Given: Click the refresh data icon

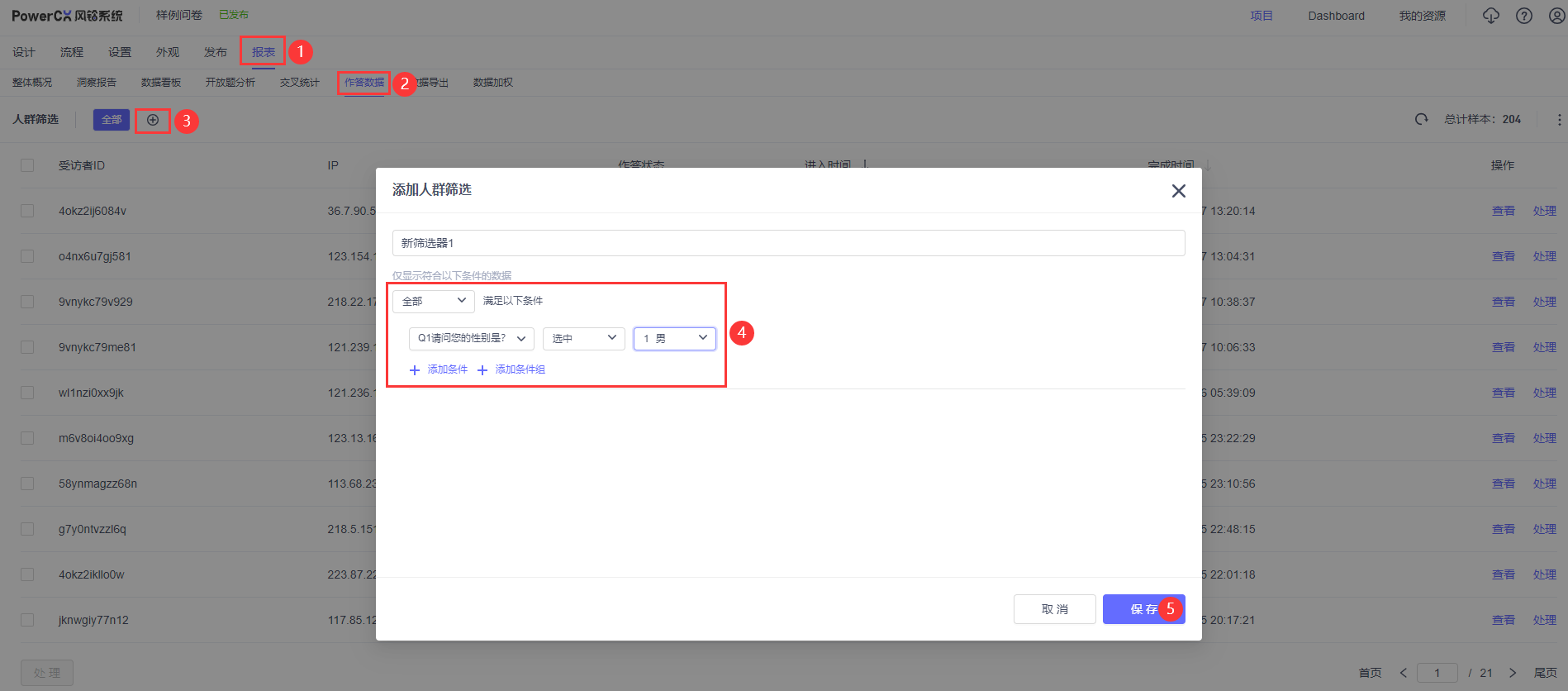Looking at the screenshot, I should (x=1421, y=119).
